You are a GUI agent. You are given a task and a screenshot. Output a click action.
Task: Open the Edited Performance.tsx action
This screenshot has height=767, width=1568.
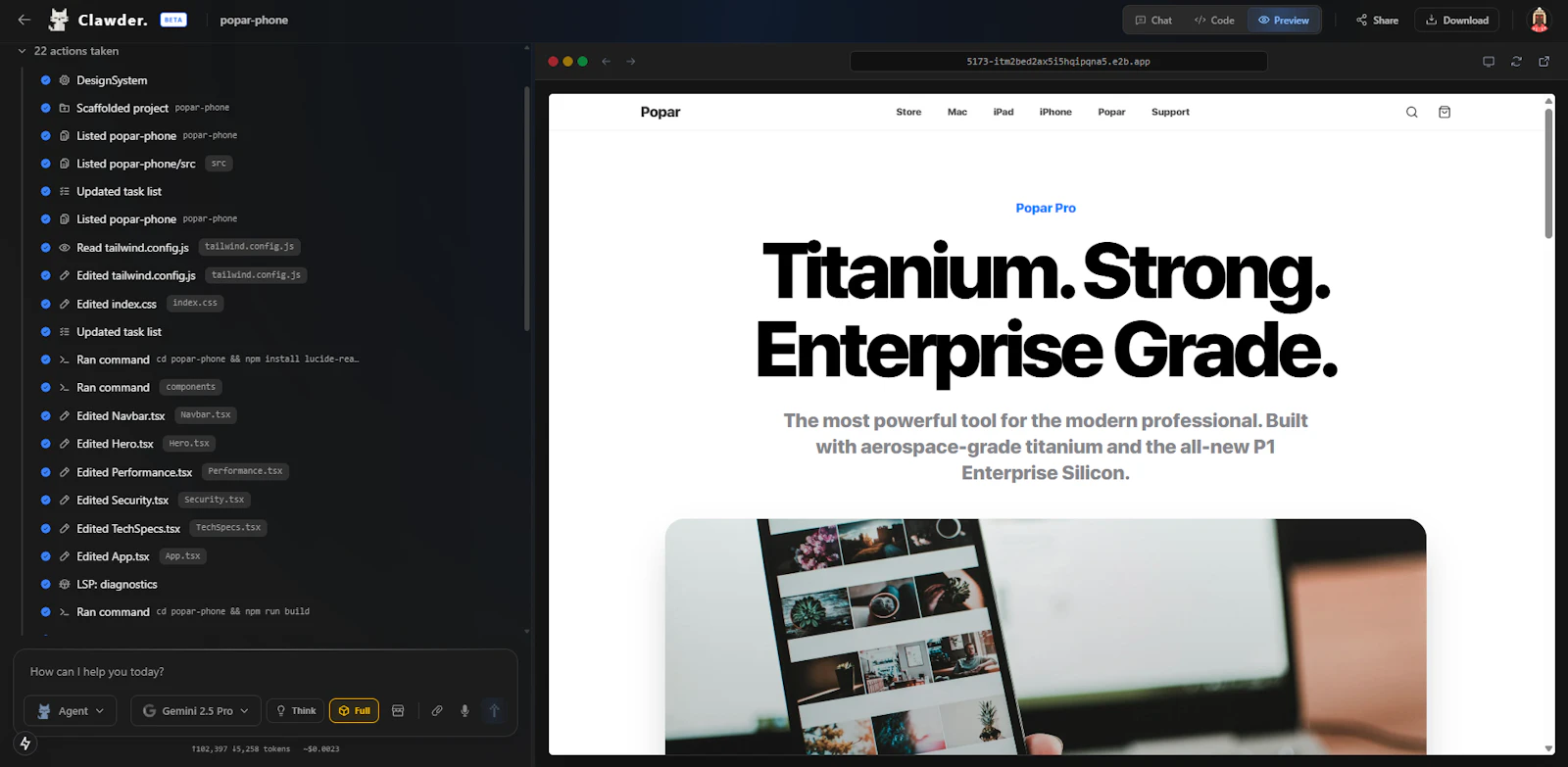click(x=164, y=472)
